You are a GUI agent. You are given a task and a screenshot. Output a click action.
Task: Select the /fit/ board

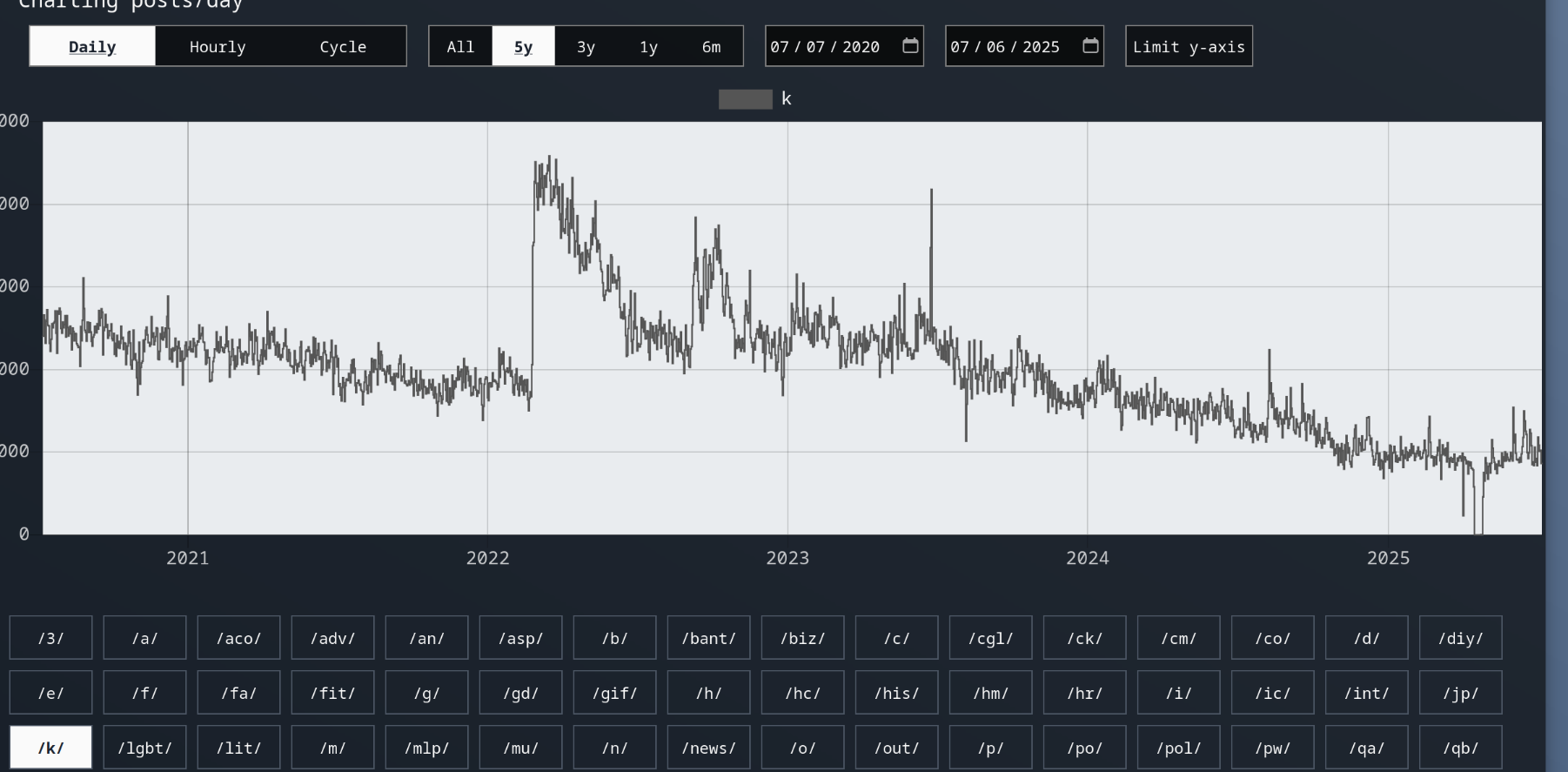(x=332, y=693)
